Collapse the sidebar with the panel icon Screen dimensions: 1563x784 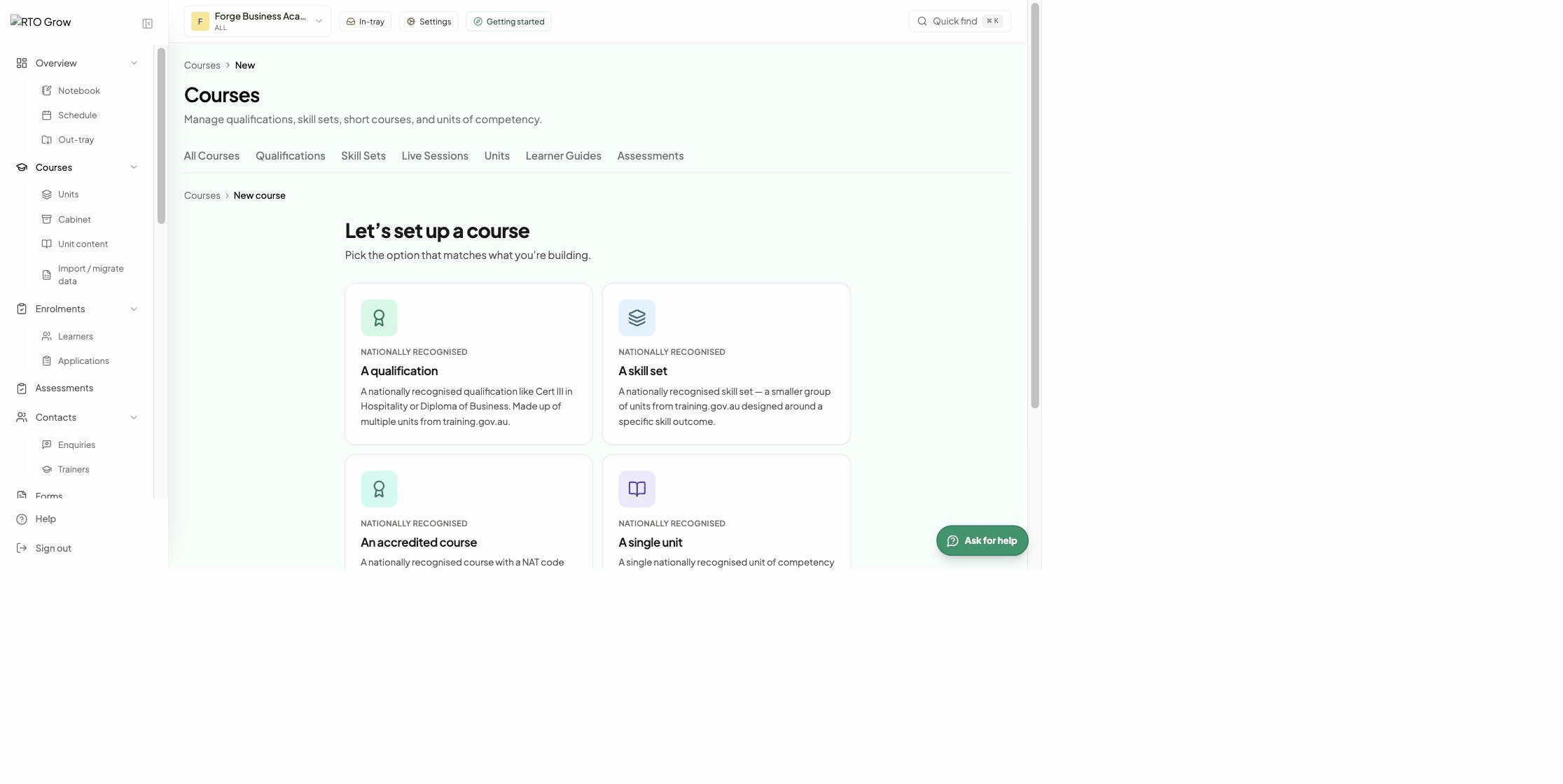147,24
